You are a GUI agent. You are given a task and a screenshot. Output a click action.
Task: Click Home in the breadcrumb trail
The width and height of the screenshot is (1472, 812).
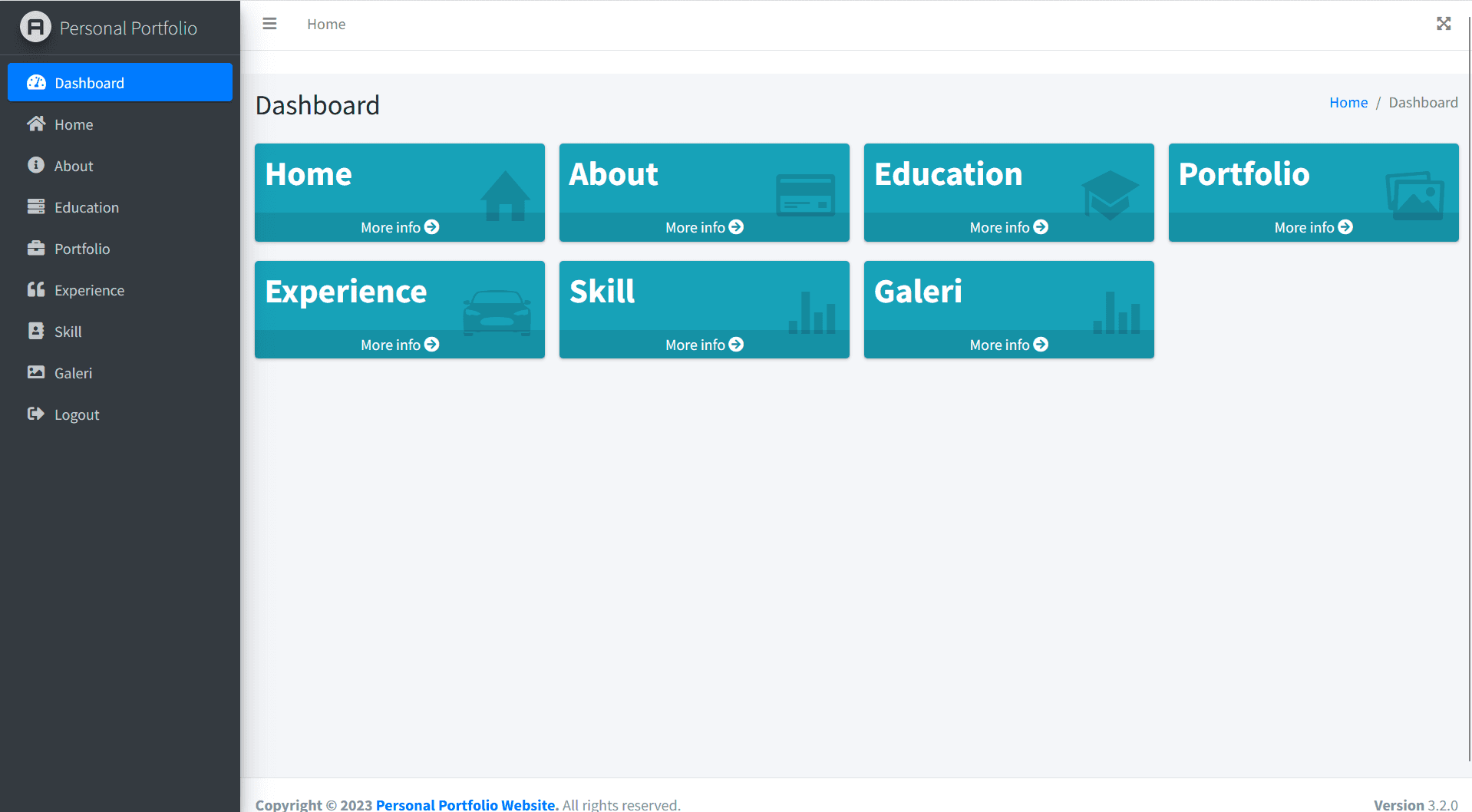1348,101
